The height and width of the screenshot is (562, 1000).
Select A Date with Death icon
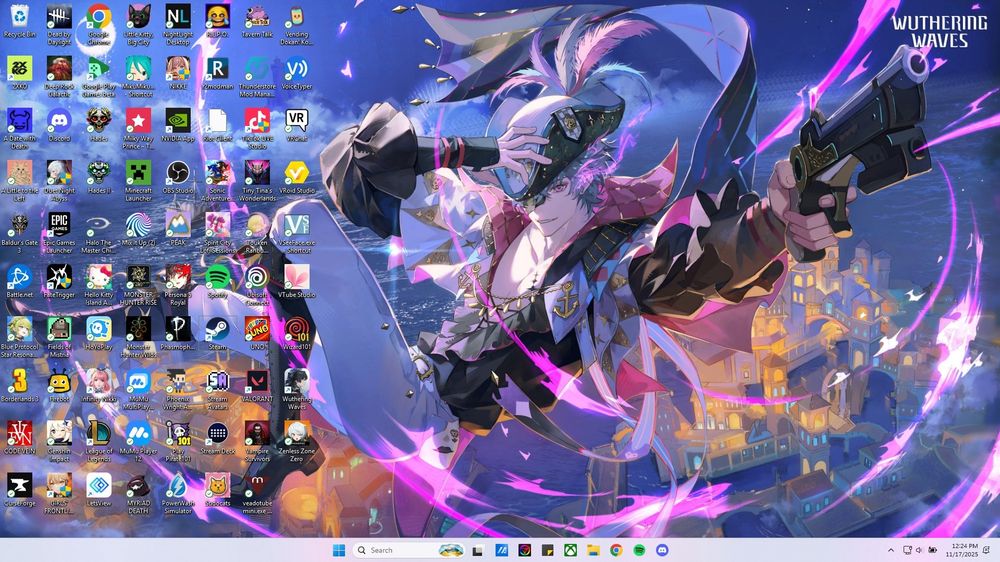pos(20,129)
